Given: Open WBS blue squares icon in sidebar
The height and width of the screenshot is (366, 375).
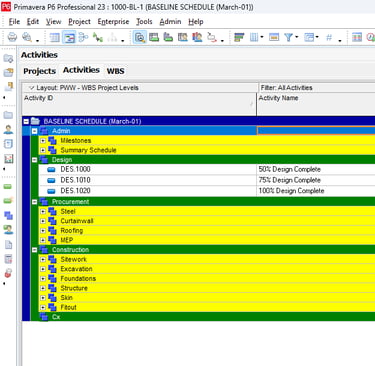Looking at the screenshot, I should point(8,215).
